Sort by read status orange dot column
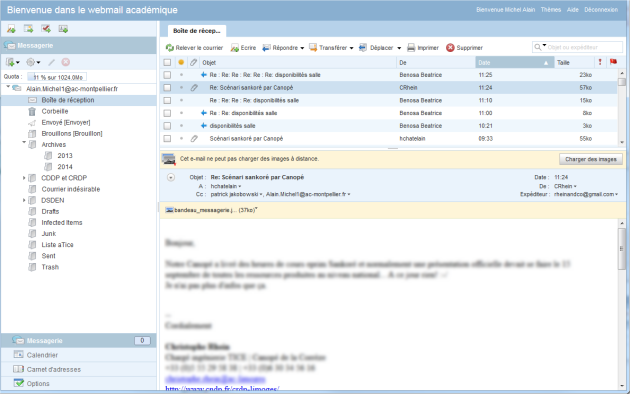This screenshot has width=630, height=394. pos(181,62)
